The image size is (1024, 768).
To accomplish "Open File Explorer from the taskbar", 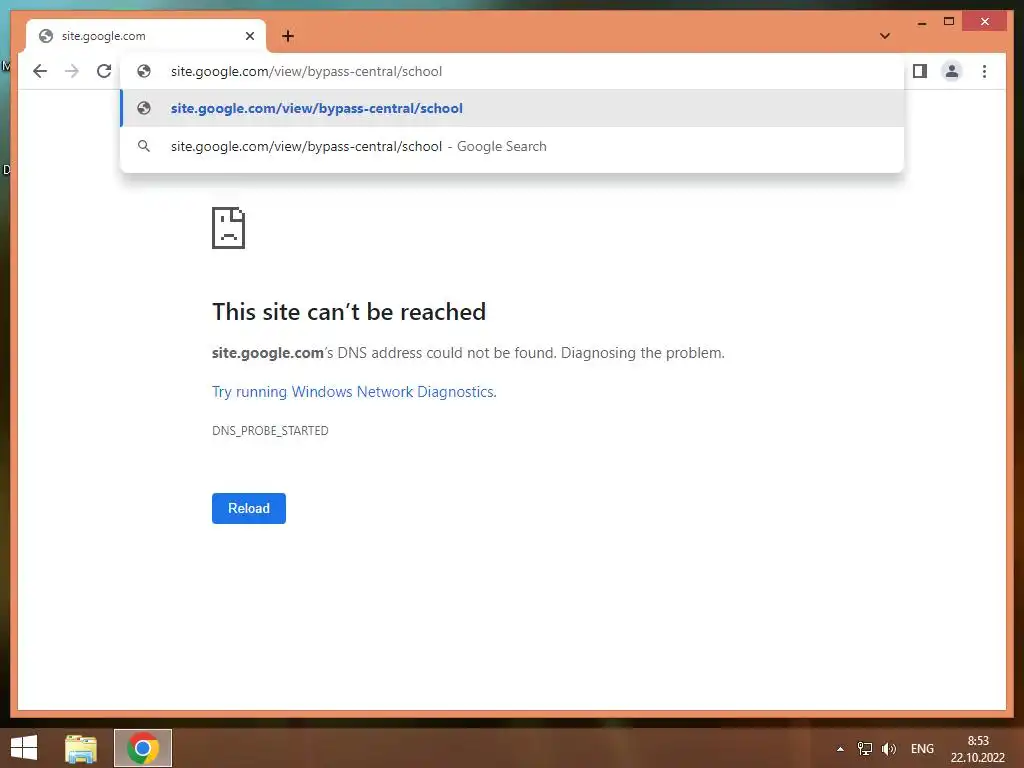I will click(81, 748).
